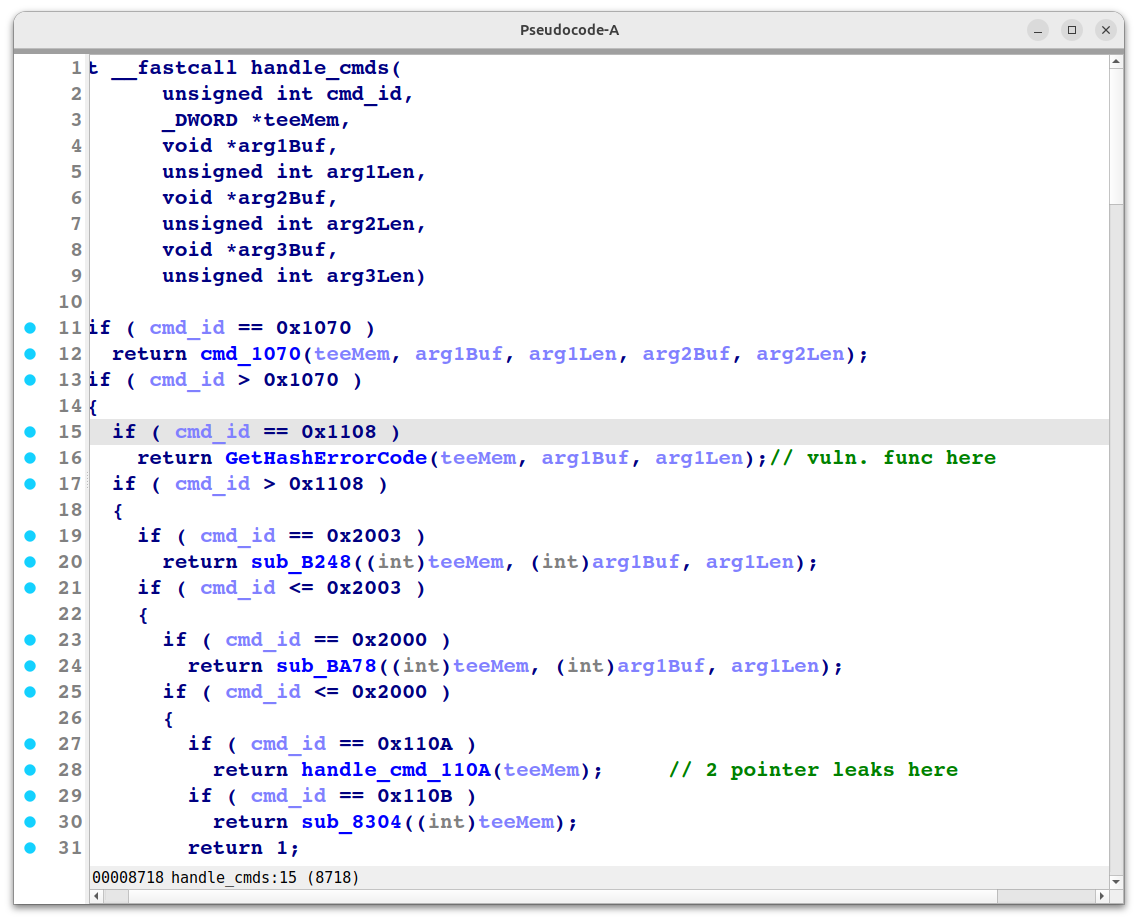The width and height of the screenshot is (1138, 921).
Task: Toggle the marker beside the GetHashErrorCode line
Action: click(x=30, y=457)
